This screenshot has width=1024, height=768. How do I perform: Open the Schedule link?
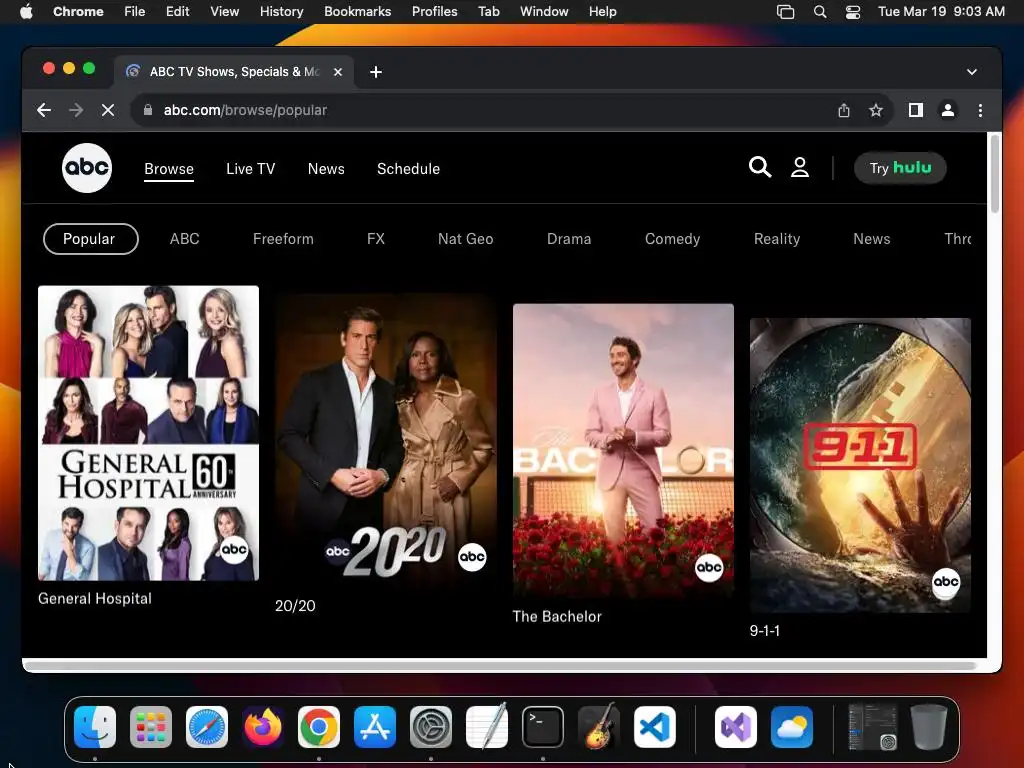pyautogui.click(x=408, y=168)
